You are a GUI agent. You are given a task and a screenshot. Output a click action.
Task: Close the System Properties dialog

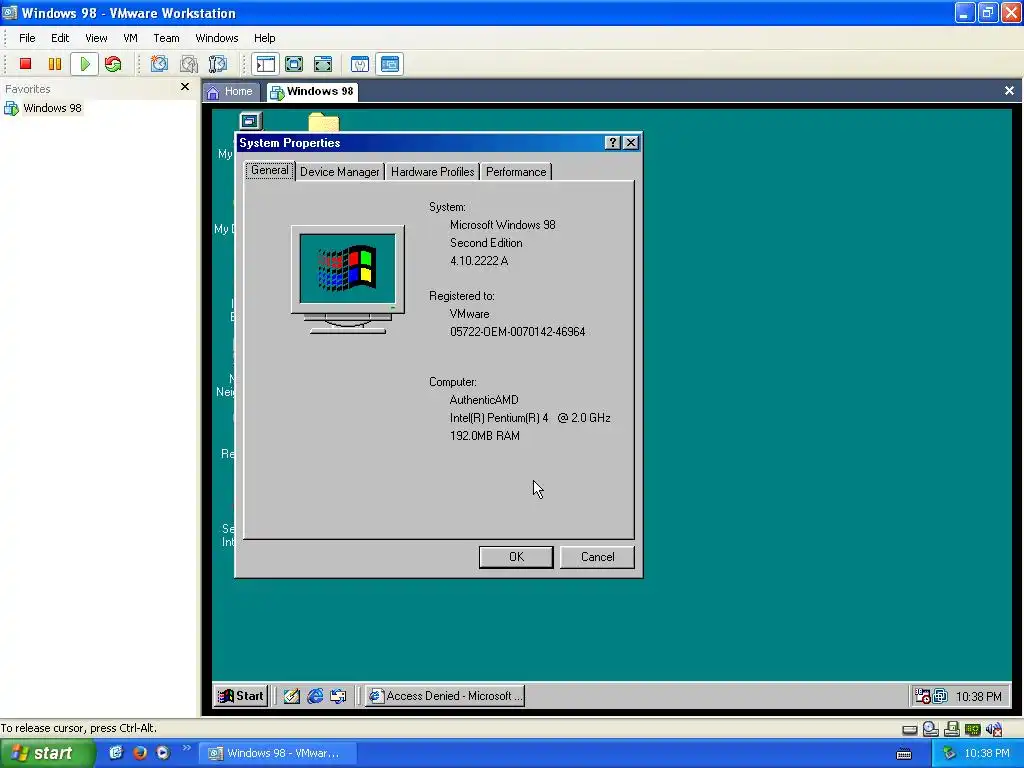(630, 143)
